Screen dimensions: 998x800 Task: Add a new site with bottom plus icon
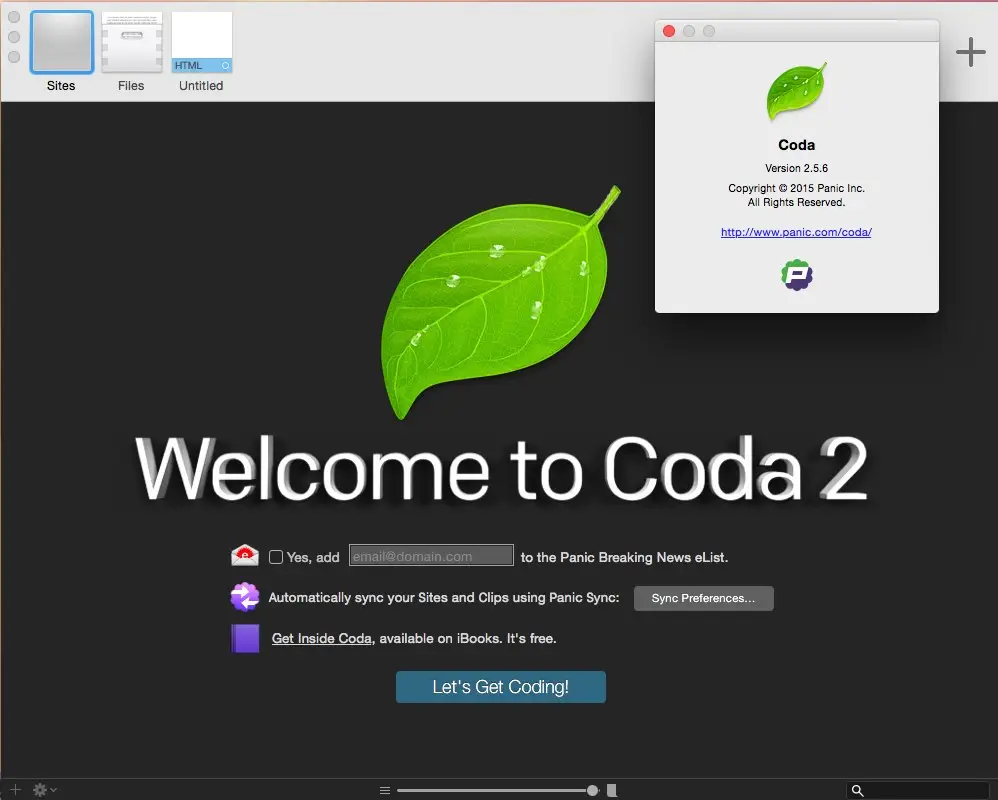click(x=15, y=790)
